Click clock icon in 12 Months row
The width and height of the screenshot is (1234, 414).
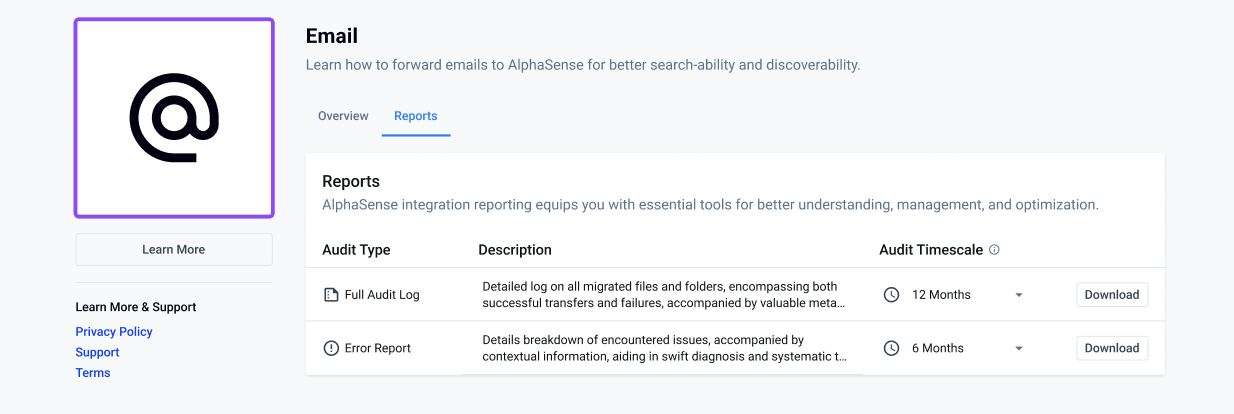click(892, 295)
